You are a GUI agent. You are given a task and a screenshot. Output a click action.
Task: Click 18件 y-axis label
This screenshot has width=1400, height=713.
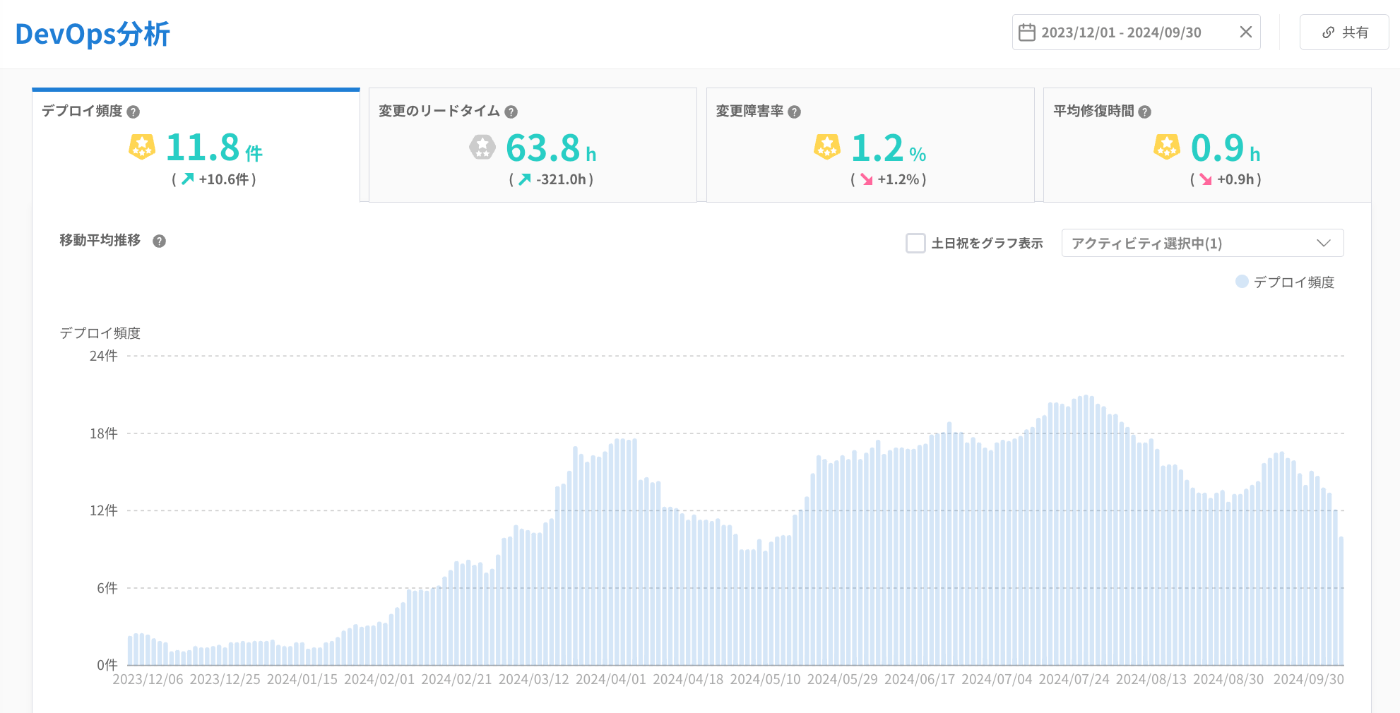click(x=105, y=433)
